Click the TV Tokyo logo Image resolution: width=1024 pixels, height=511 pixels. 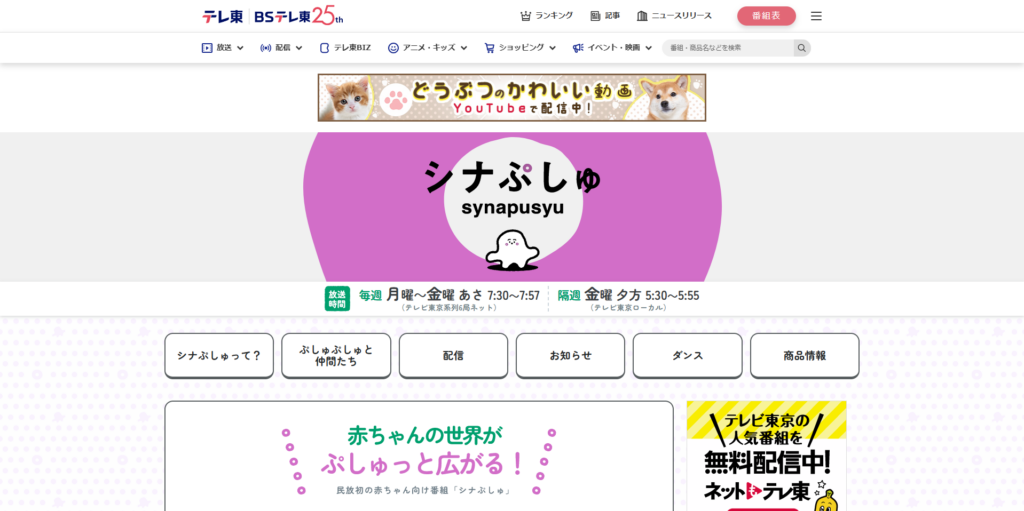[x=222, y=16]
